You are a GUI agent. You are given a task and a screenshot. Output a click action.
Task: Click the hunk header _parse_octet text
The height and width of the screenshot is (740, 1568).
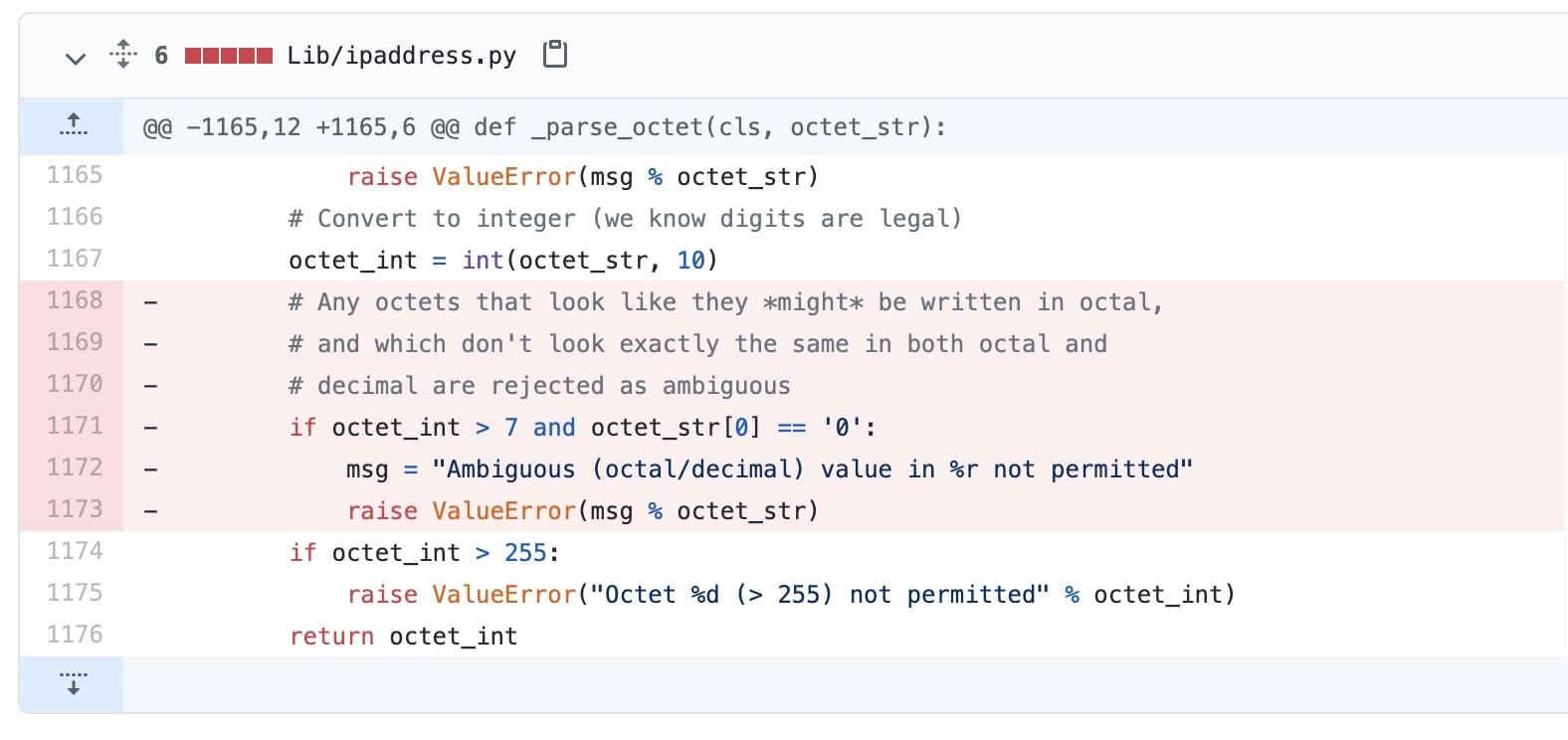point(618,127)
